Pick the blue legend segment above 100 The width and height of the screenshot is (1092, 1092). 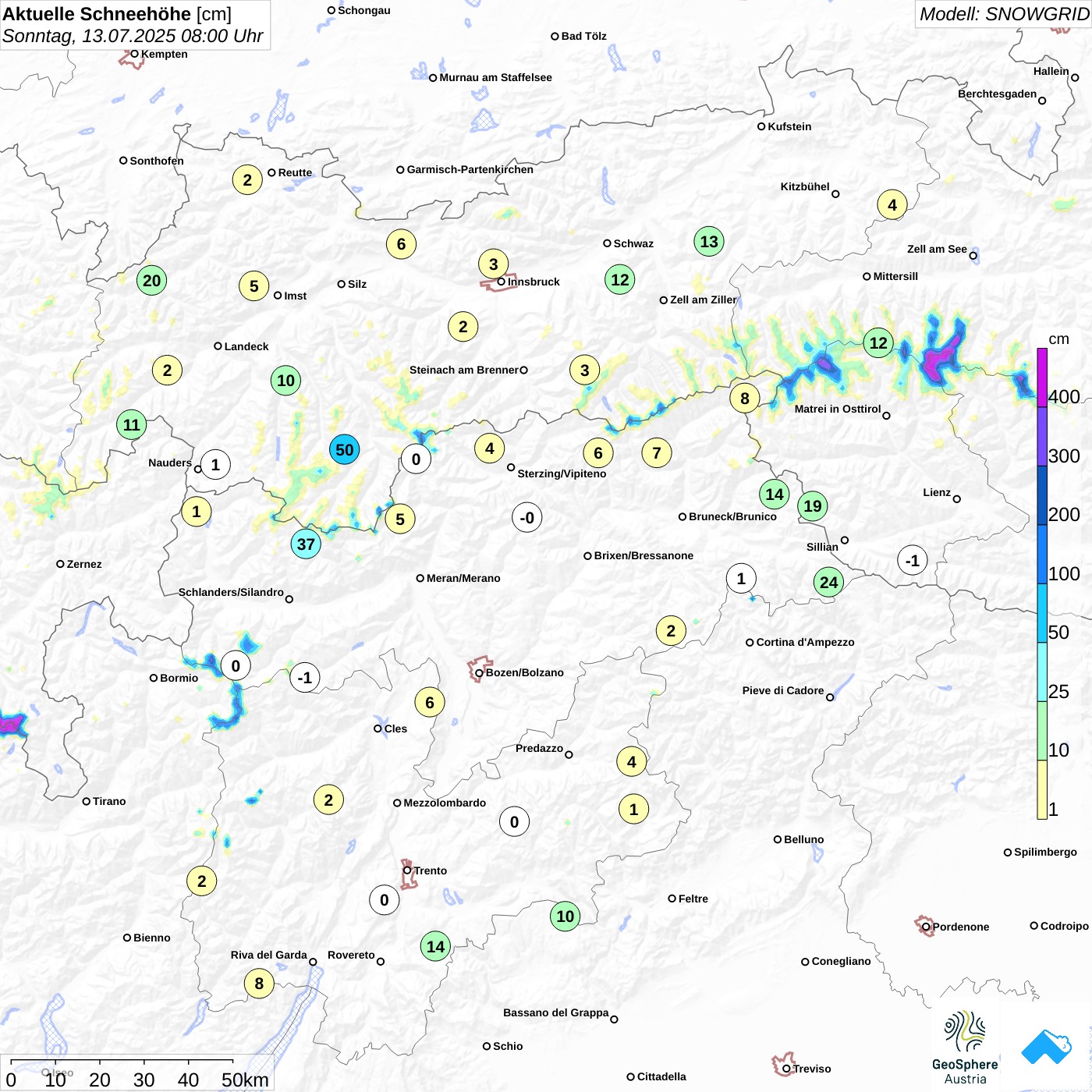1042,555
